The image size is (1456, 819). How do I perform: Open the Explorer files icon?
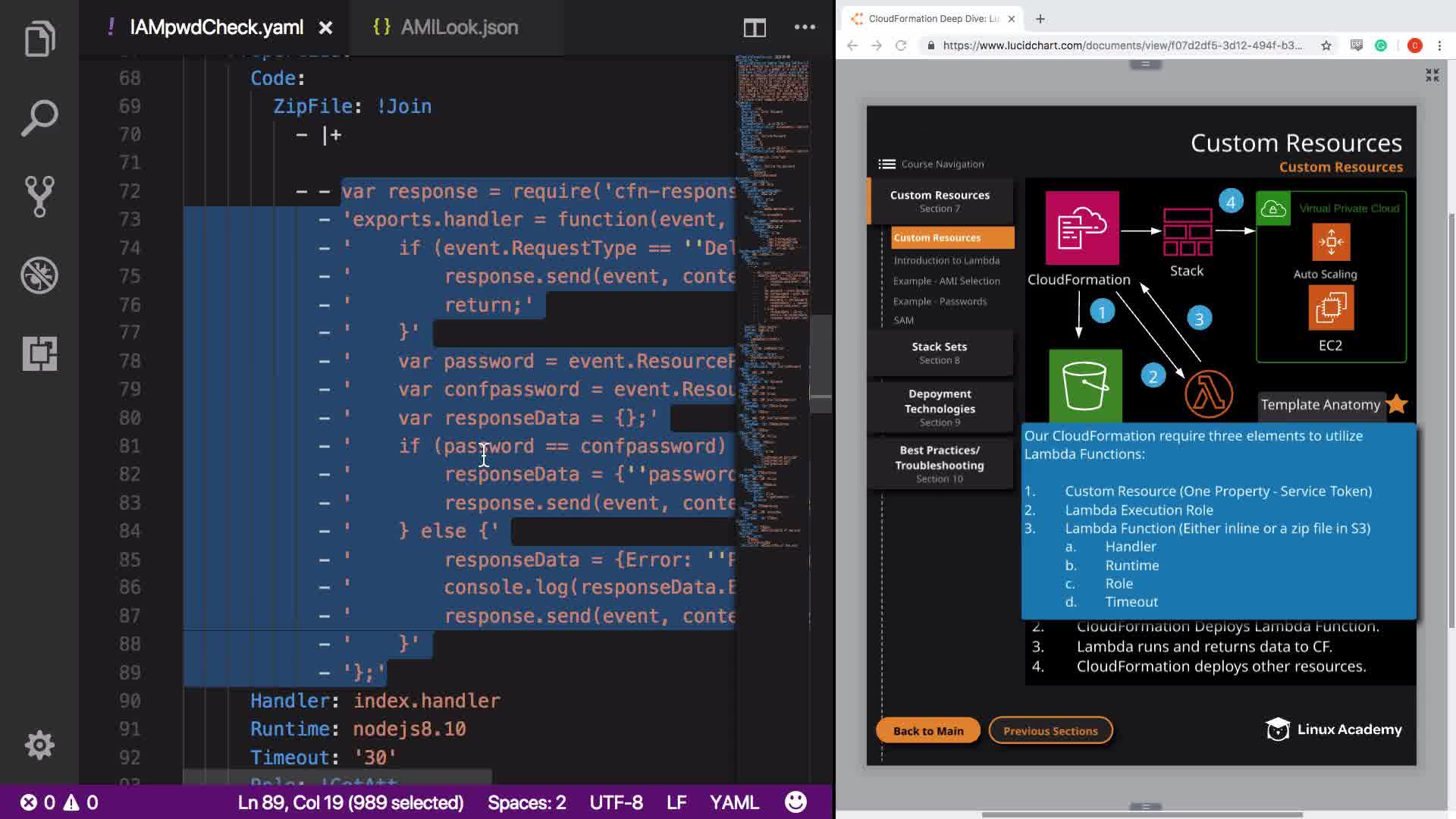tap(39, 39)
